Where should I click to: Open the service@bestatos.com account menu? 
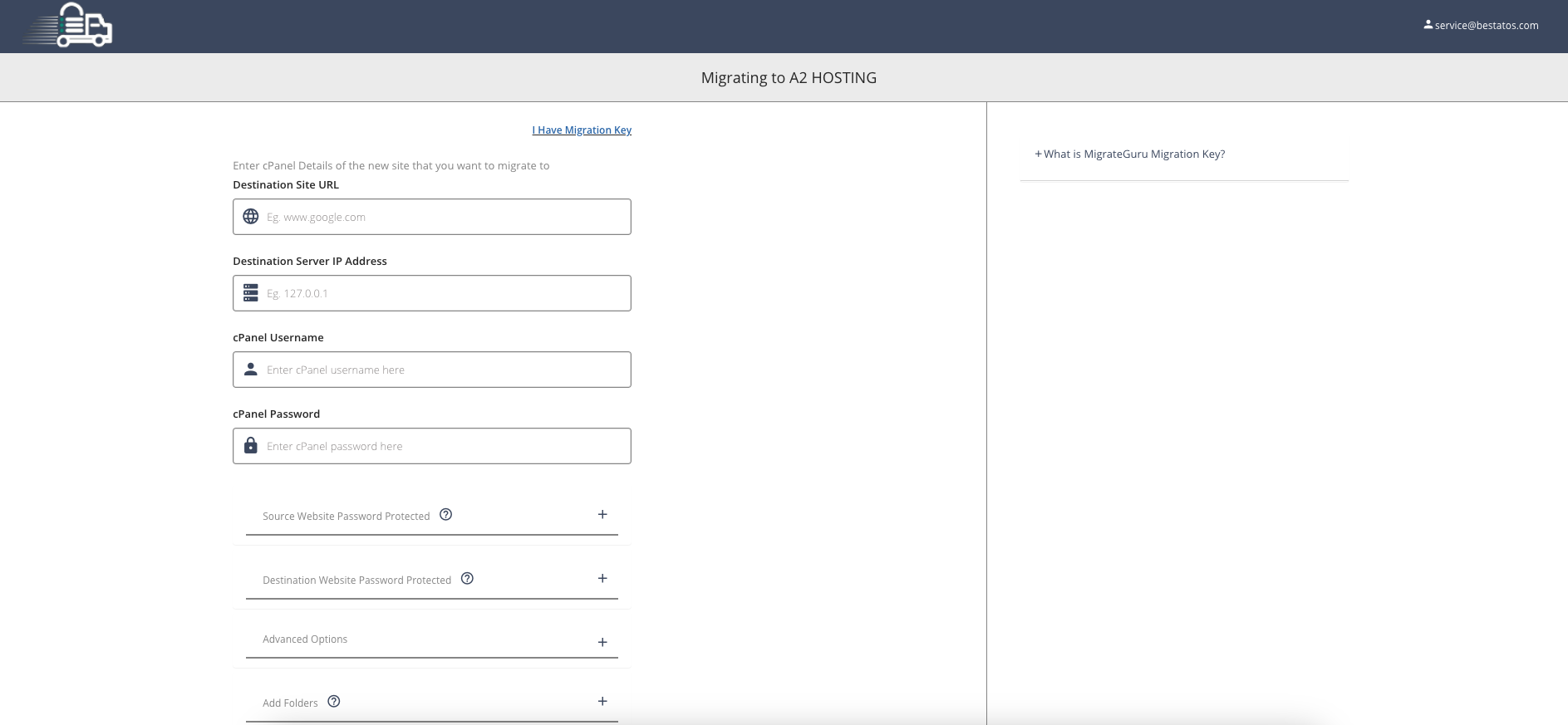(x=1481, y=26)
